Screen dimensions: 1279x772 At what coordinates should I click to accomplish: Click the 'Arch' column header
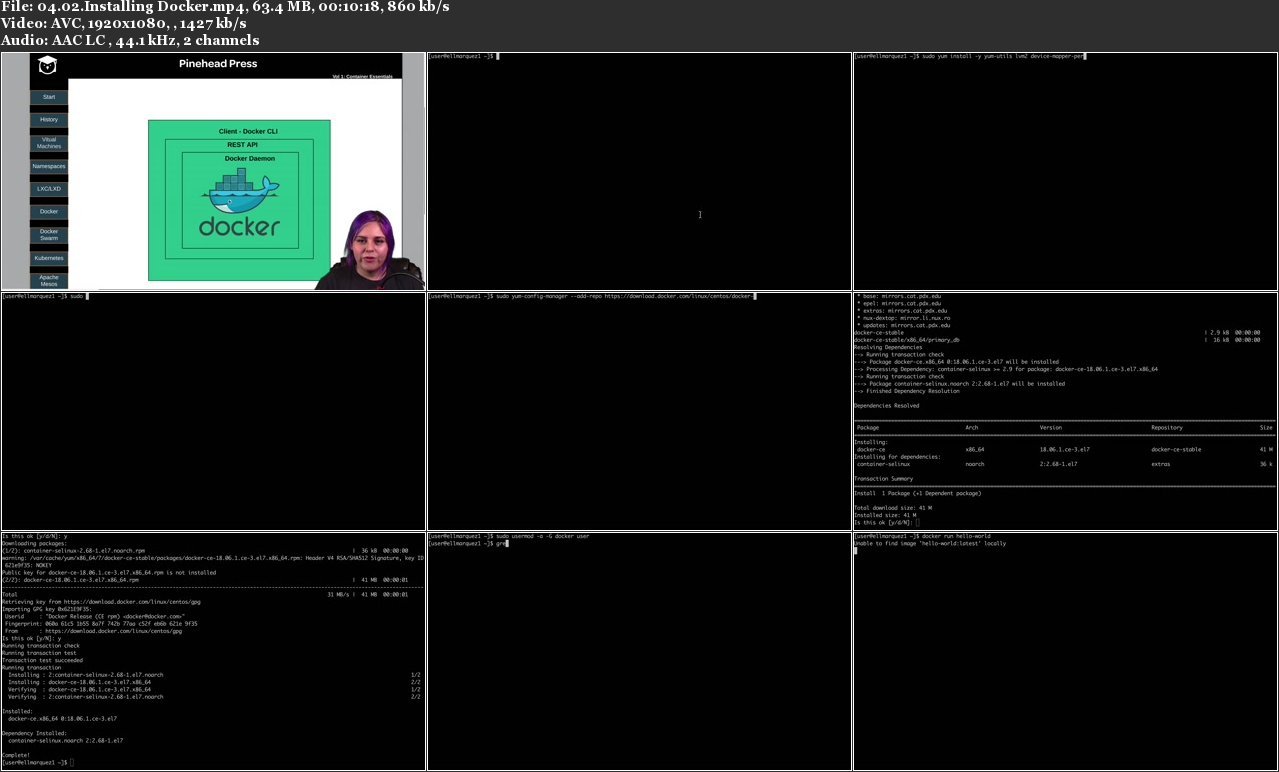point(972,428)
